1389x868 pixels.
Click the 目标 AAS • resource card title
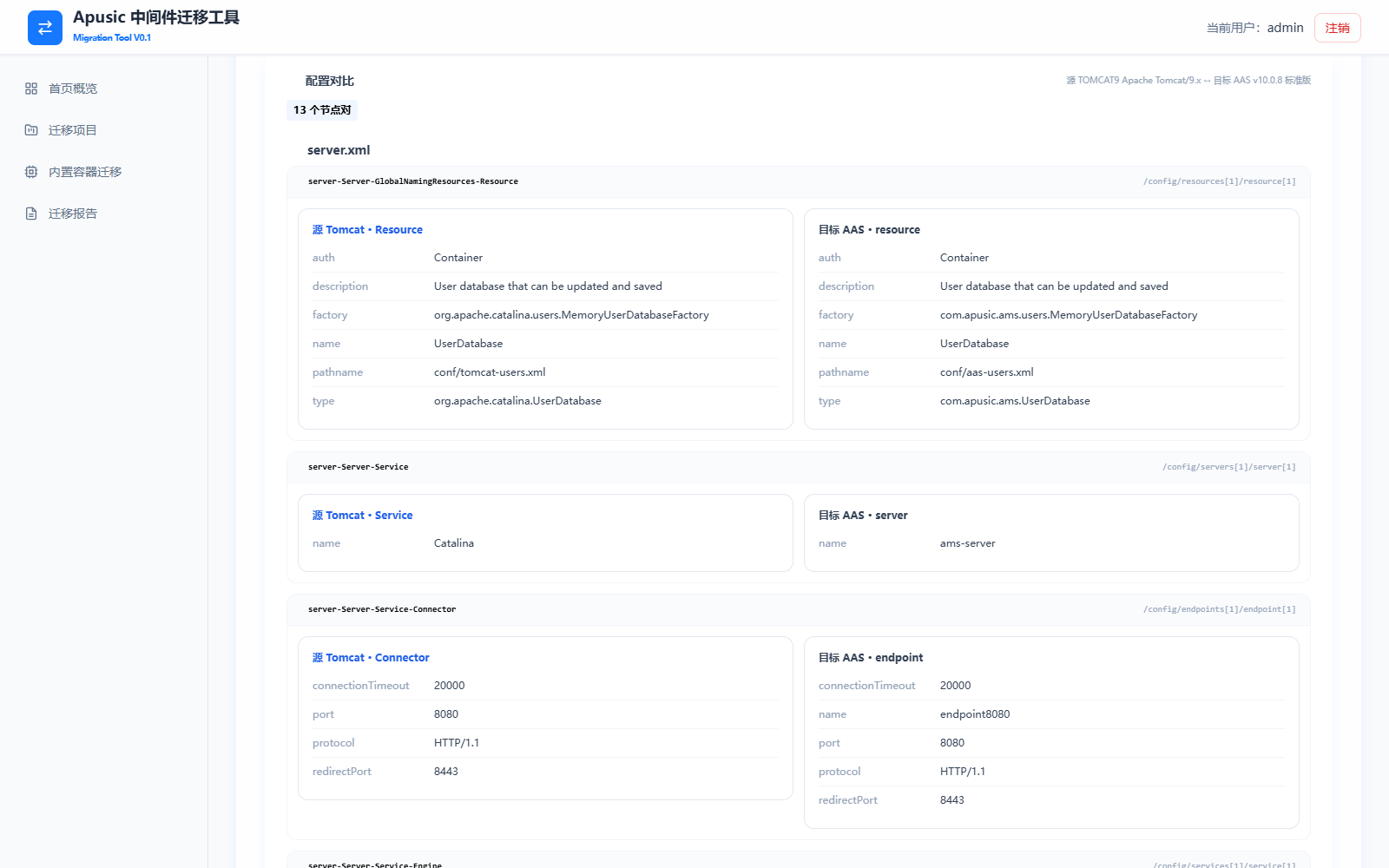pos(869,230)
